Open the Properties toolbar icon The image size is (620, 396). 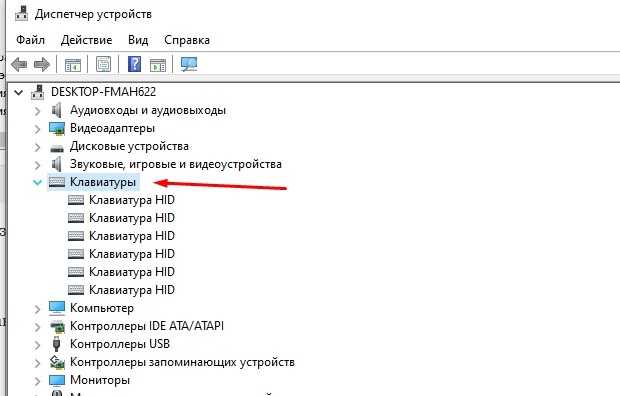point(104,64)
